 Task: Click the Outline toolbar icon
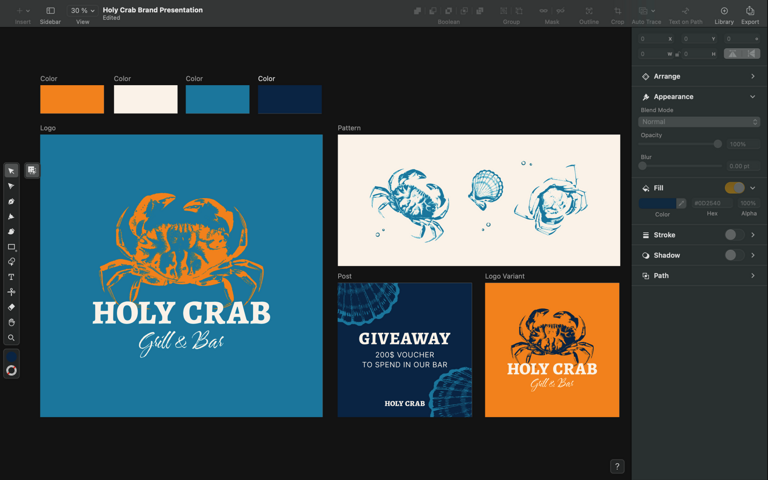pos(589,11)
